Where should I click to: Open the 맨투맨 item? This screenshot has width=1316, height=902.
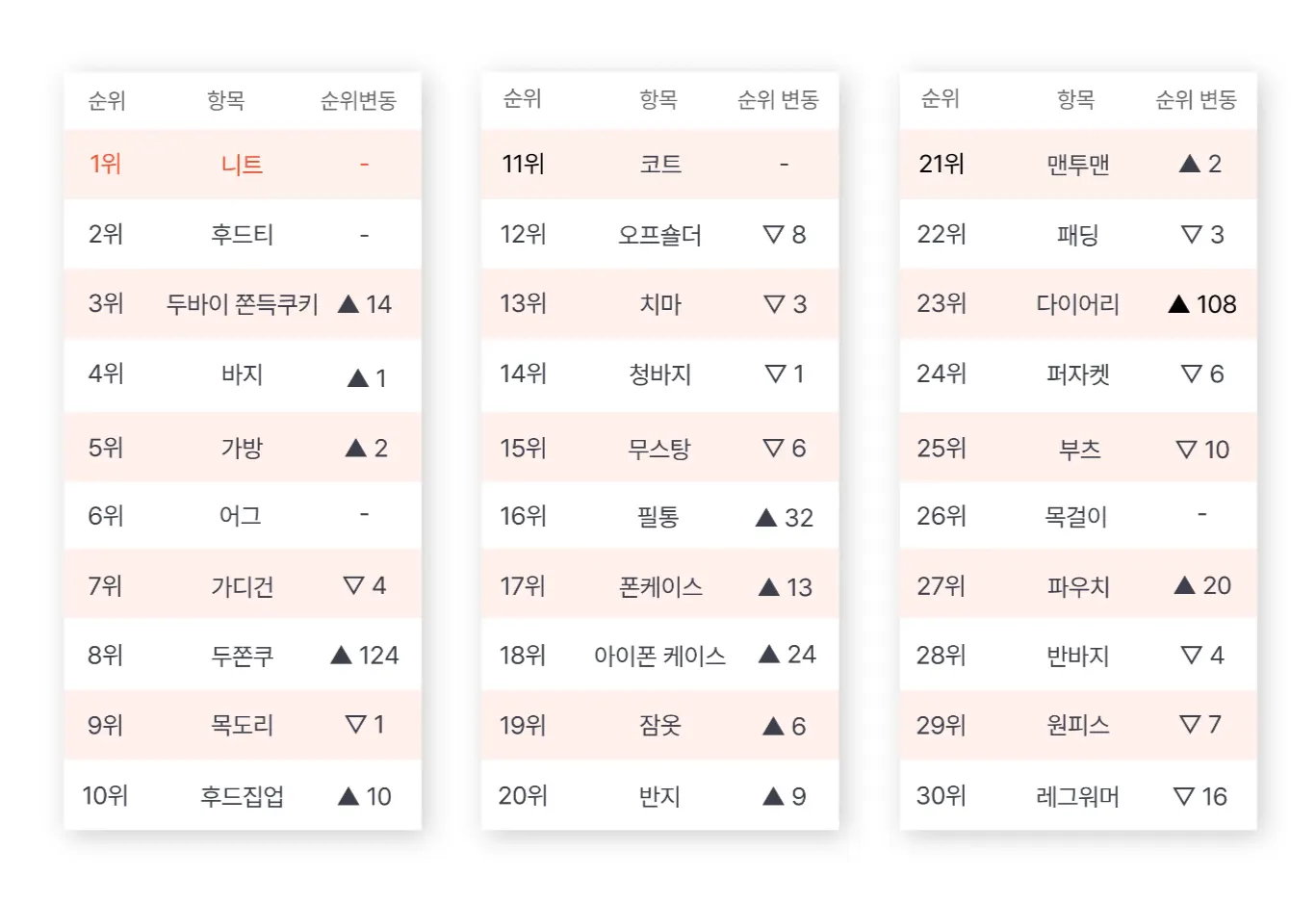[1078, 164]
